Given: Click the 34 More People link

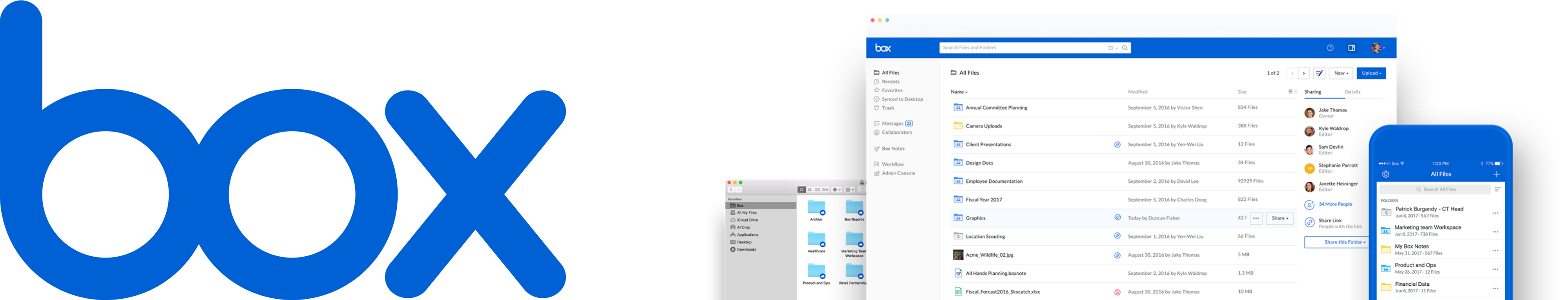Looking at the screenshot, I should 1335,204.
